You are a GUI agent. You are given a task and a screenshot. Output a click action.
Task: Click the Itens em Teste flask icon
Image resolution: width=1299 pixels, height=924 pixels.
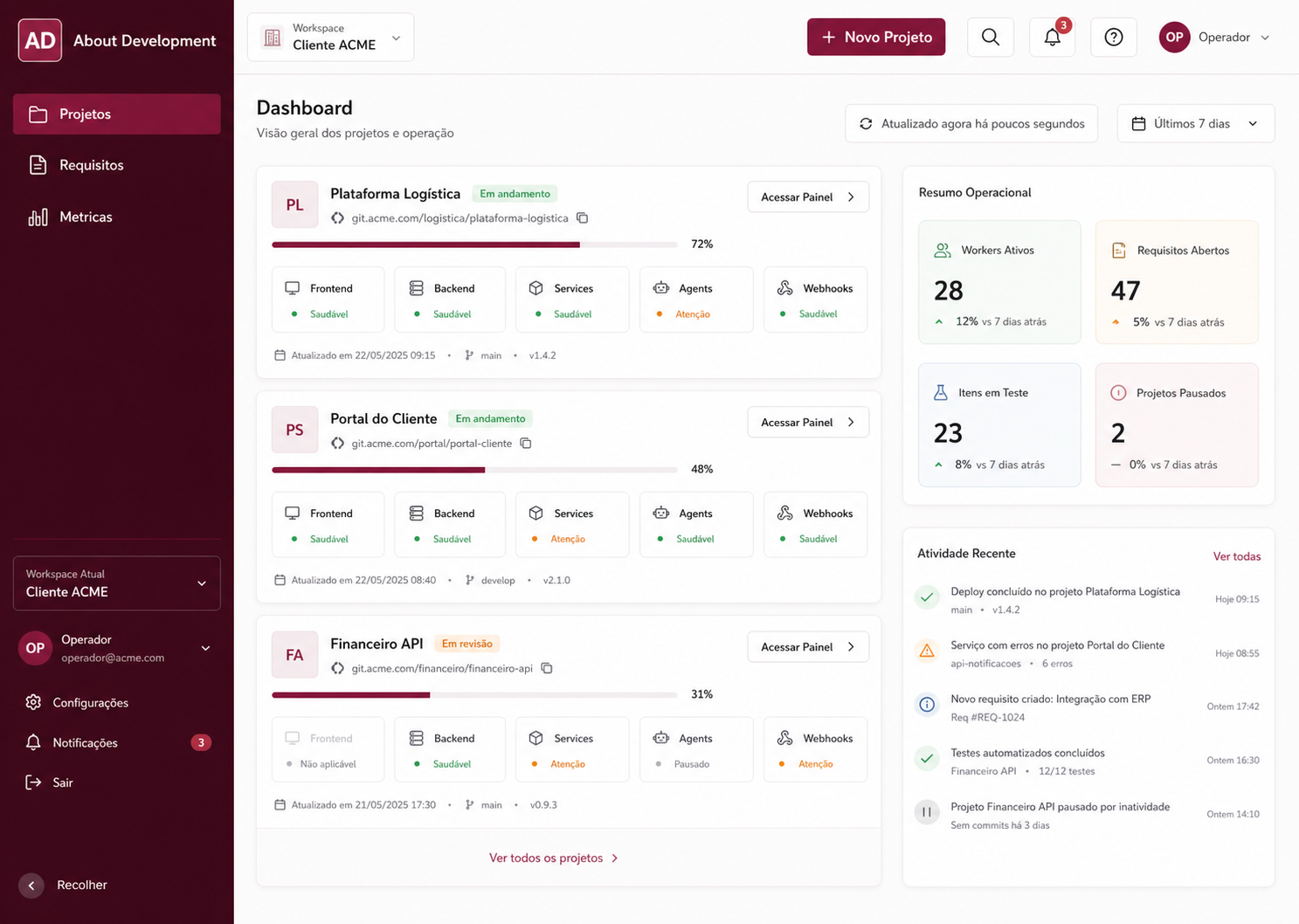tap(941, 393)
